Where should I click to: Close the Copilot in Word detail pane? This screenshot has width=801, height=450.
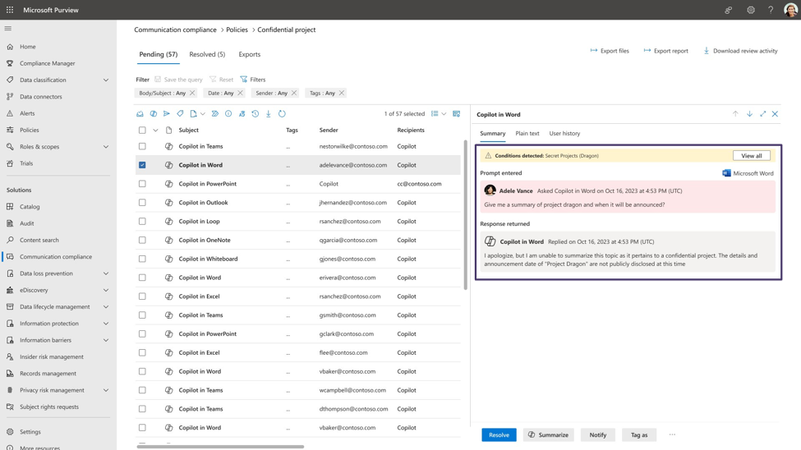coord(775,114)
